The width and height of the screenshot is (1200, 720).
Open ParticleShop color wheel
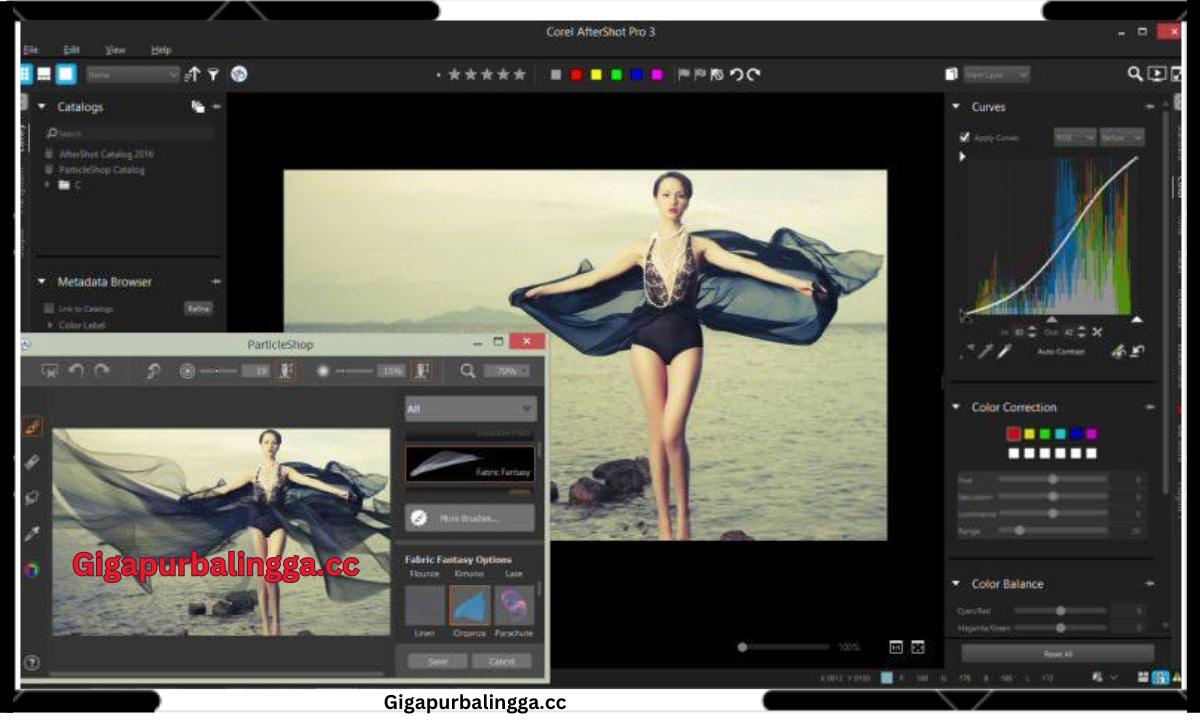click(32, 570)
